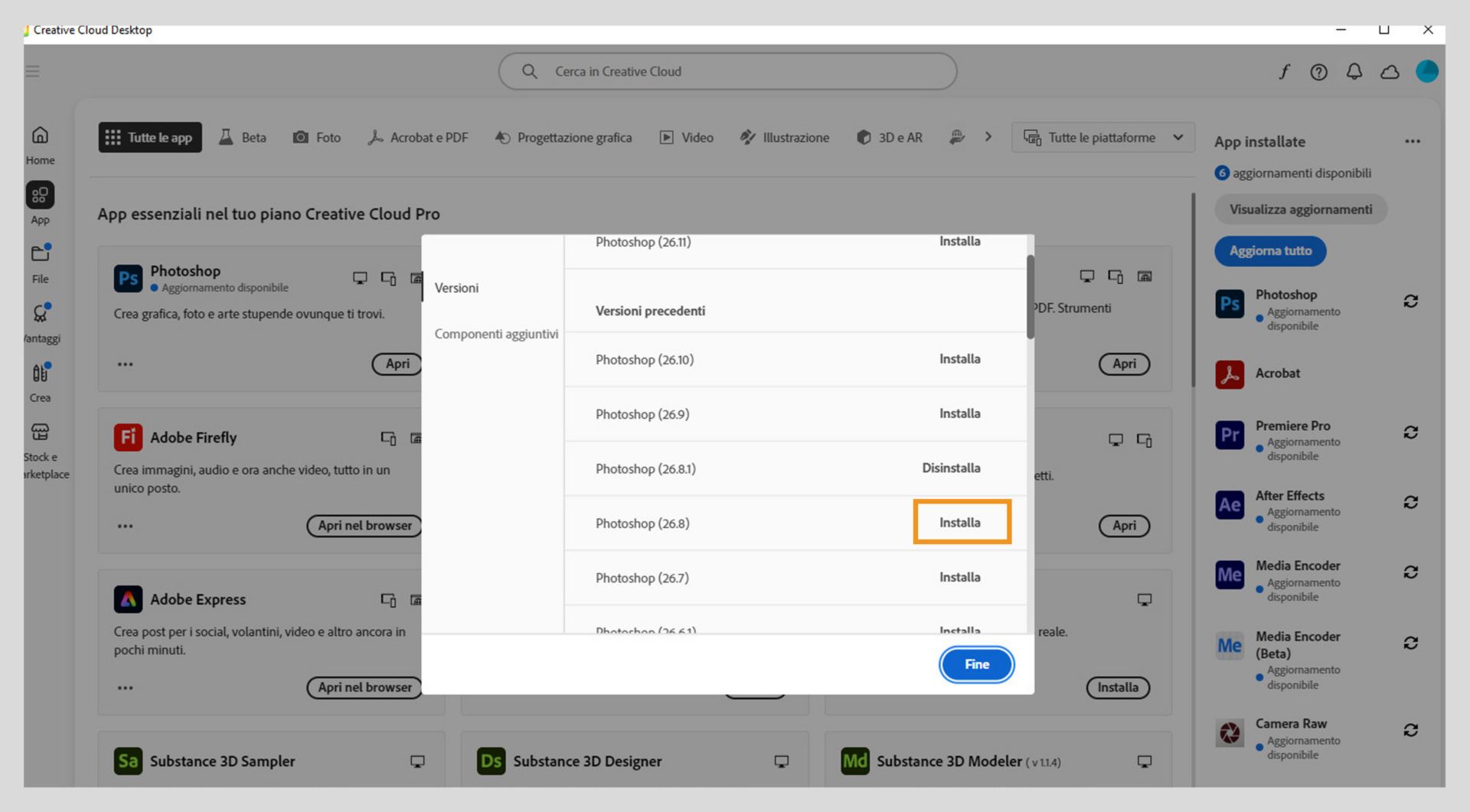Open the Adobe Firefly card more options
Viewport: 1470px width, 812px height.
tap(126, 527)
